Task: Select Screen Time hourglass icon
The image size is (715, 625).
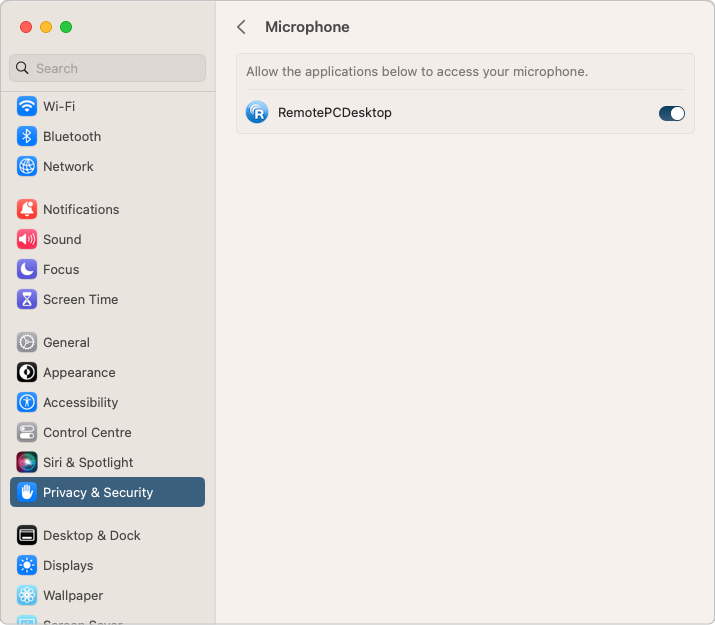Action: pos(27,299)
